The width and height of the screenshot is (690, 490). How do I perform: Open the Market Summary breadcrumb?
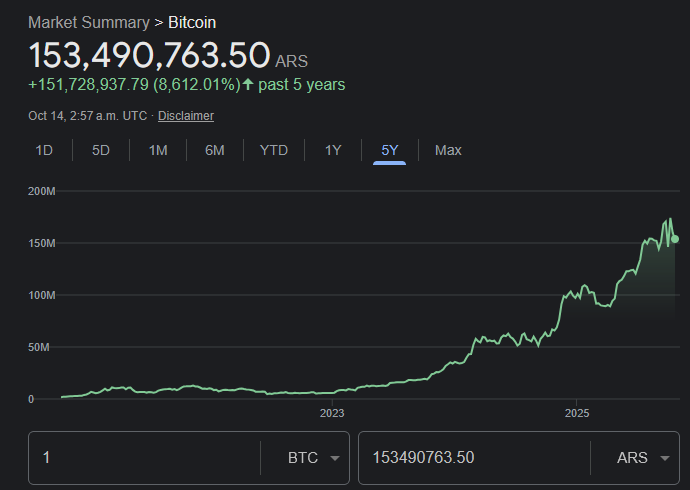point(89,22)
